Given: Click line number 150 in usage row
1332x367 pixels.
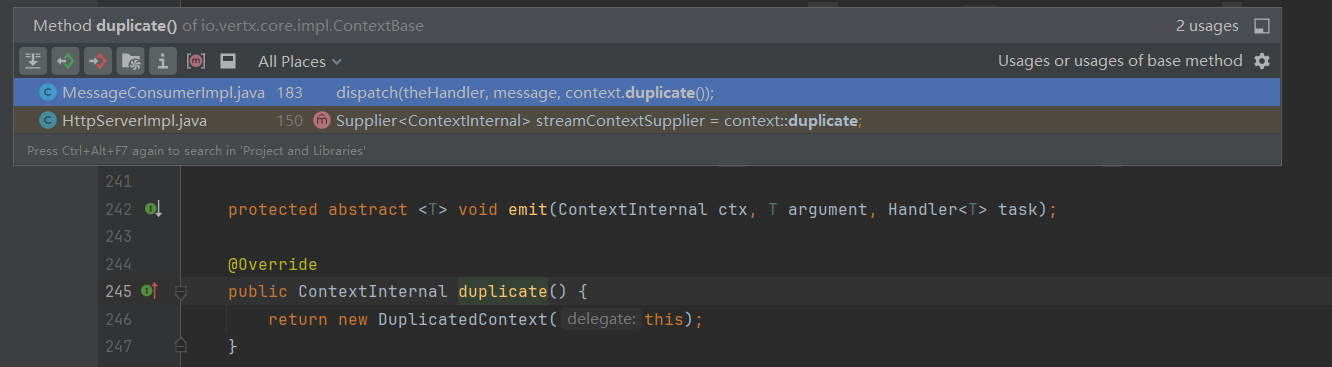Looking at the screenshot, I should coord(289,120).
